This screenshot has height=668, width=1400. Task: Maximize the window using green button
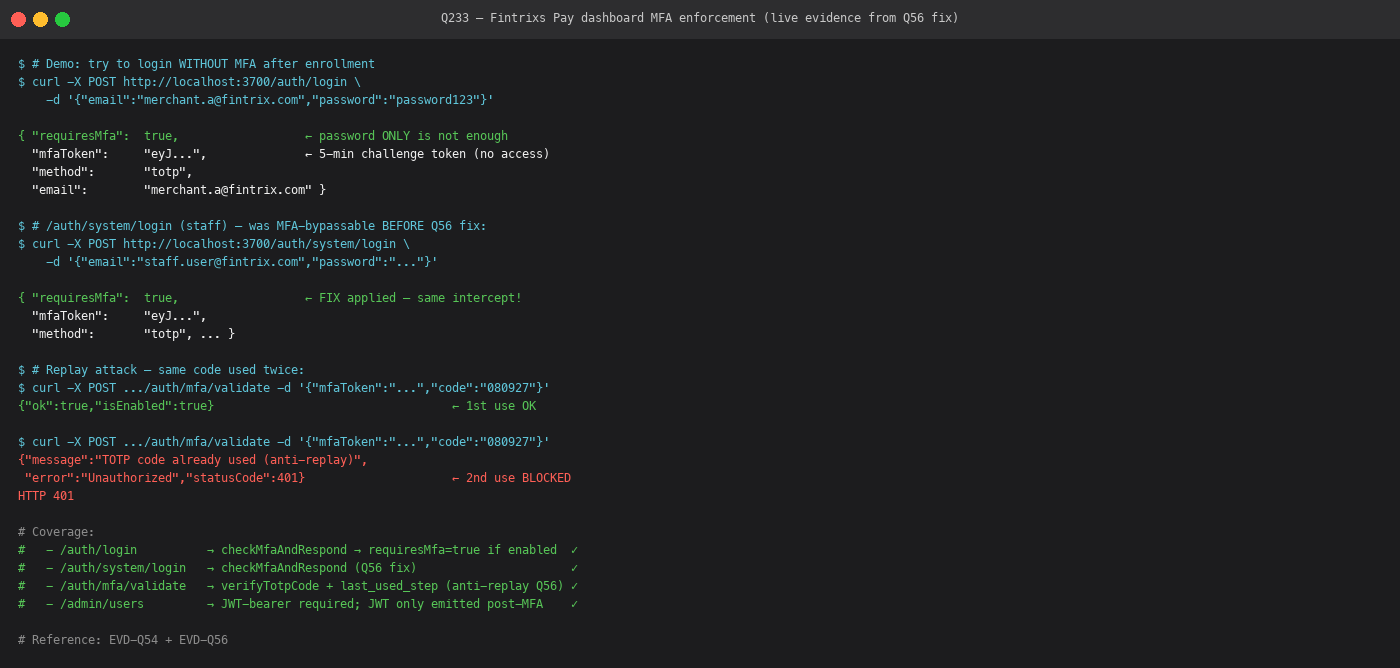(63, 19)
